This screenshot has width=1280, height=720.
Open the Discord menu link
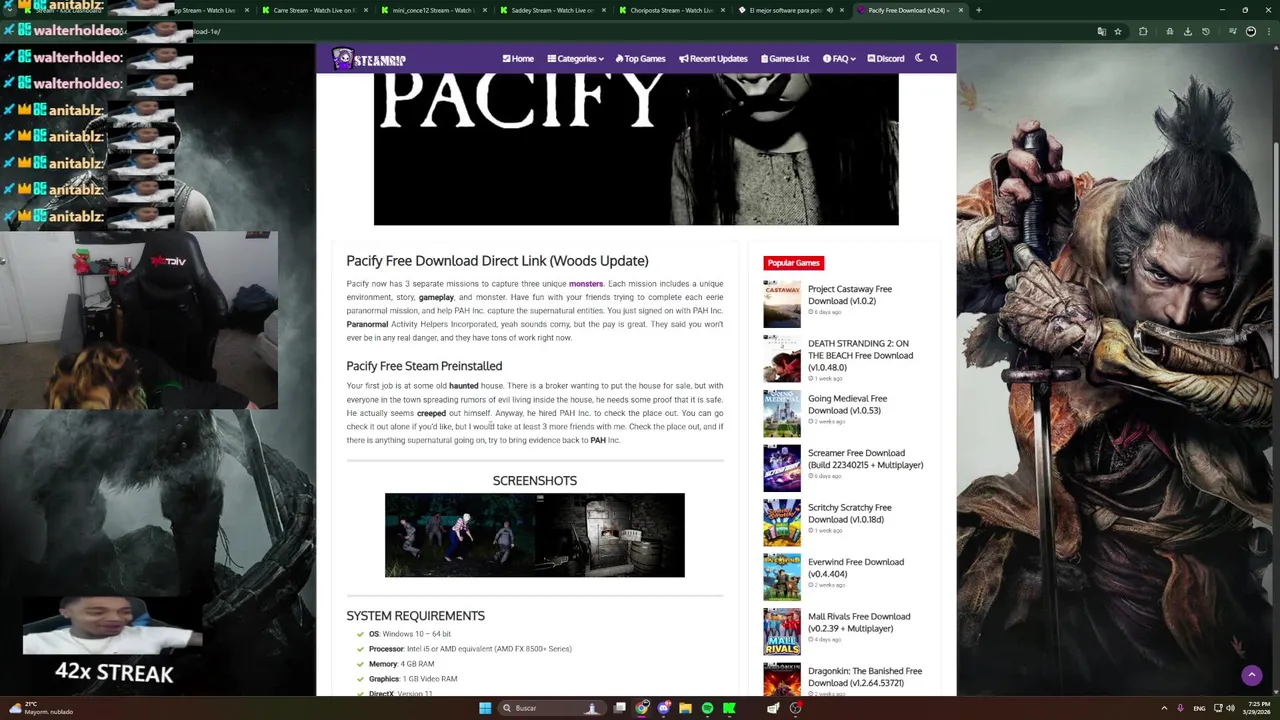[886, 59]
